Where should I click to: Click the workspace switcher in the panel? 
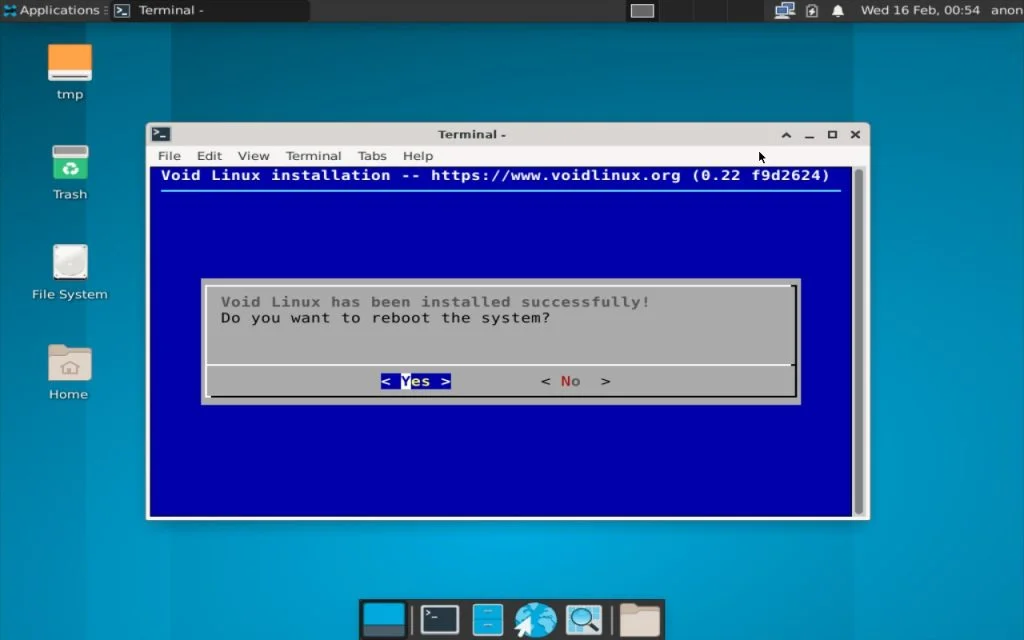pos(641,11)
